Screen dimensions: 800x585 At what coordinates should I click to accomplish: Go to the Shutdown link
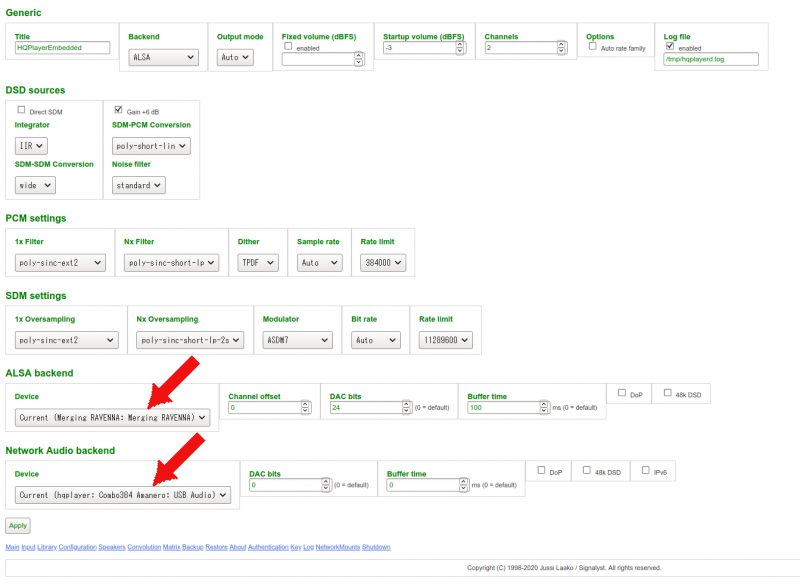point(376,548)
